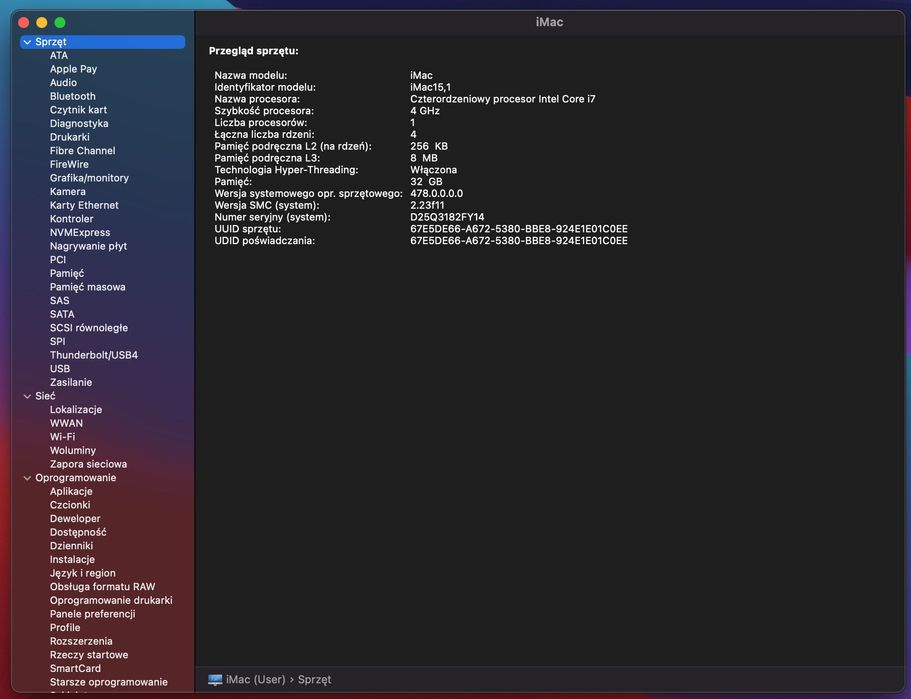Select Kamera in the sidebar
Screen dimensions: 911x699
pos(68,192)
